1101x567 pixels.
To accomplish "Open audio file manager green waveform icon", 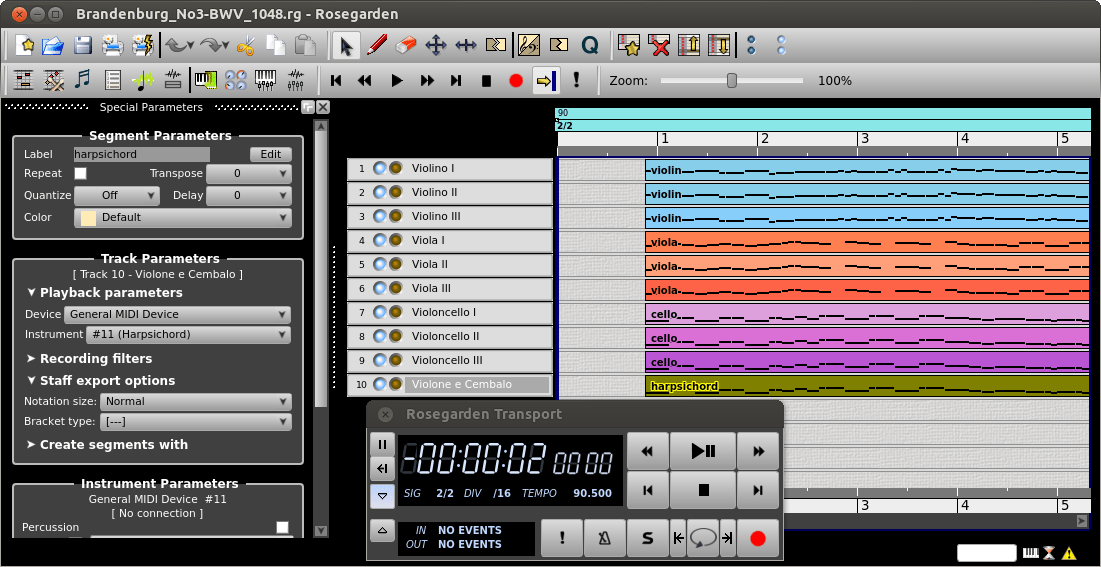I will (143, 80).
